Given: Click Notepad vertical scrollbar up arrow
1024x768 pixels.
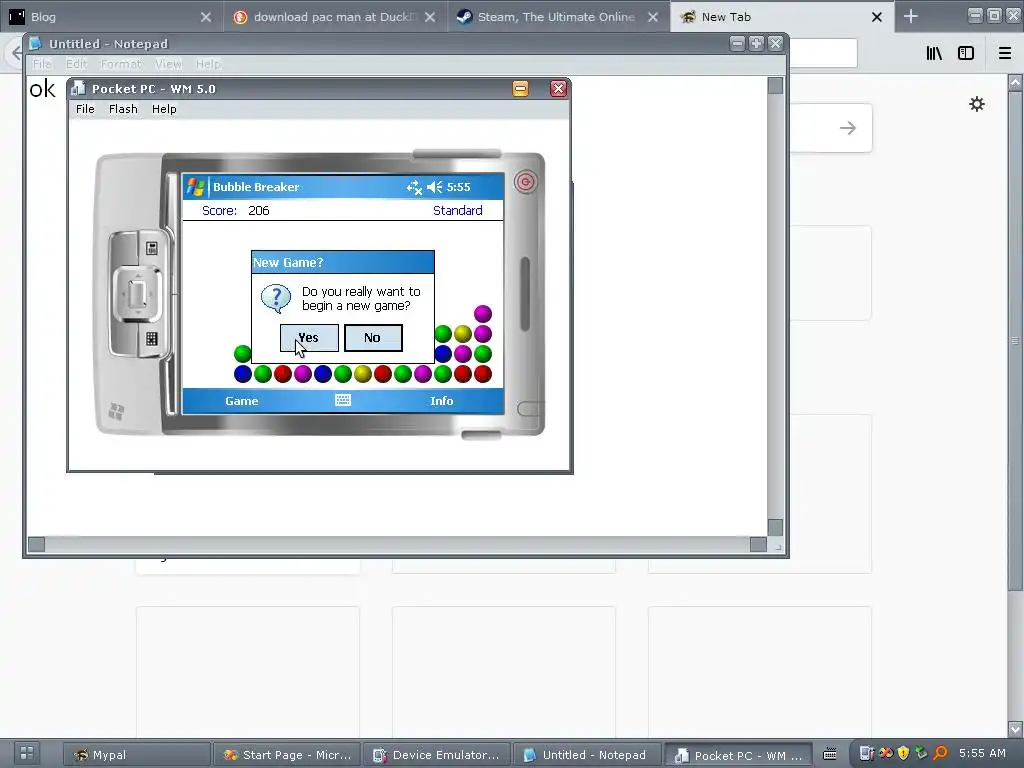Looking at the screenshot, I should click(775, 86).
